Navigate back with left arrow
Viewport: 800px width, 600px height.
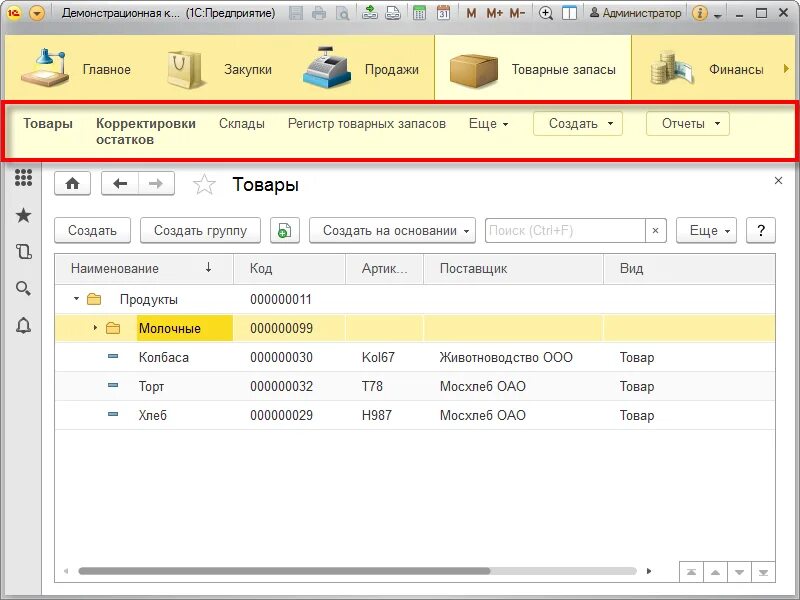tap(120, 183)
